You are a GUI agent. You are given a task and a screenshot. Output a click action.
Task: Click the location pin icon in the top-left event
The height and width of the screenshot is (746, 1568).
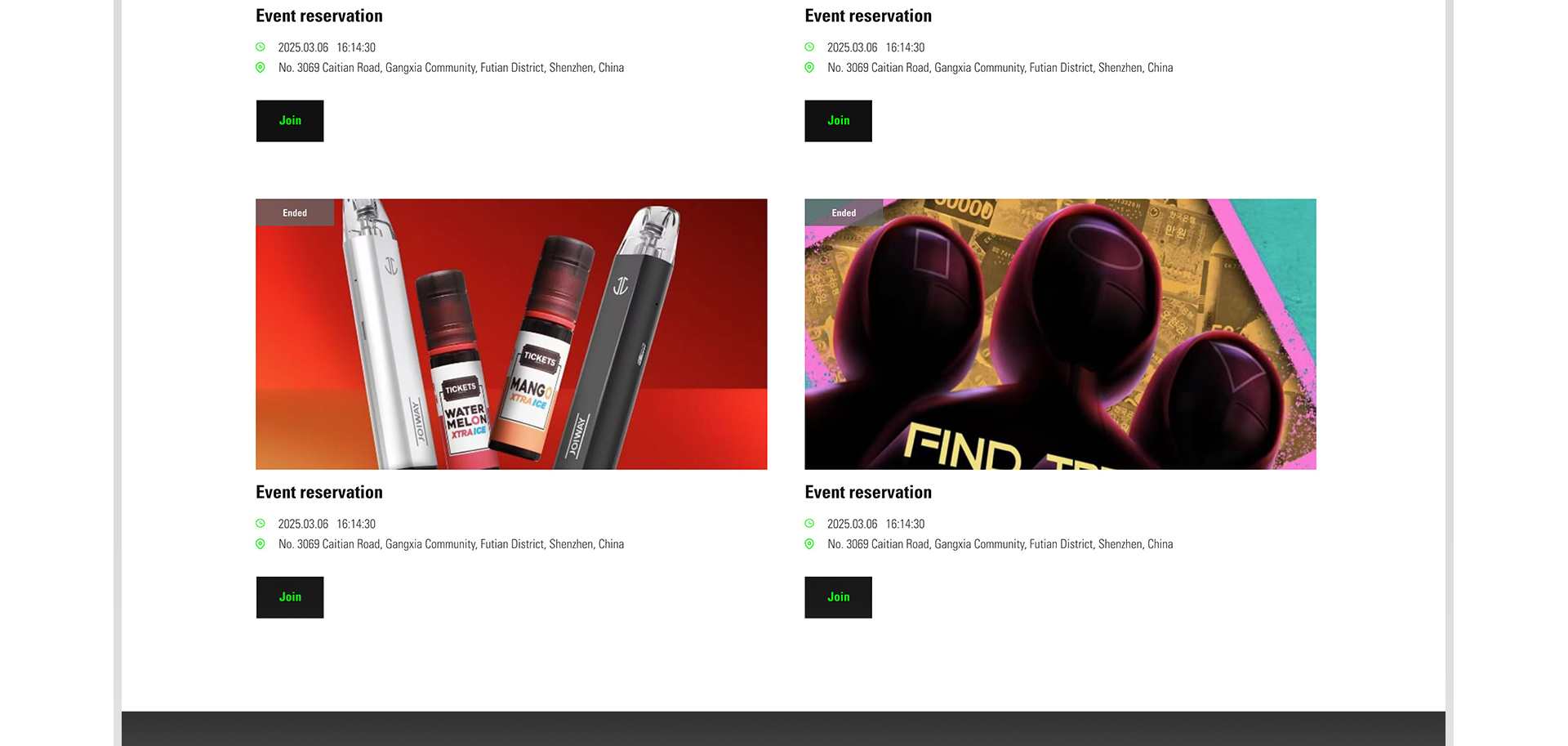(x=261, y=68)
